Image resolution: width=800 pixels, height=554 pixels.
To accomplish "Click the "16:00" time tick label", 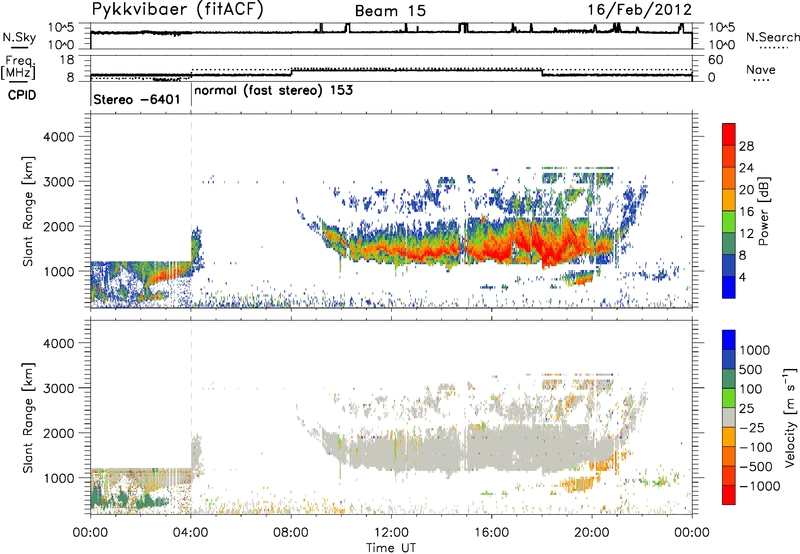I will click(491, 533).
